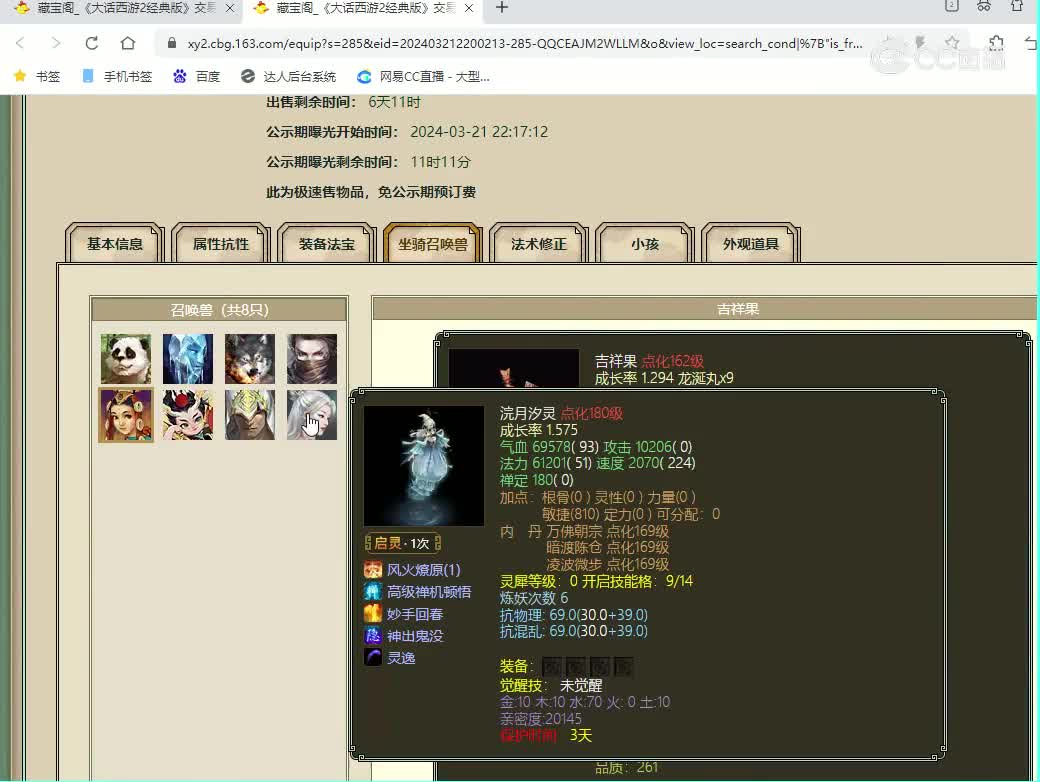Switch to the 外观道具 tab
Viewport: 1040px width, 782px height.
coord(751,243)
